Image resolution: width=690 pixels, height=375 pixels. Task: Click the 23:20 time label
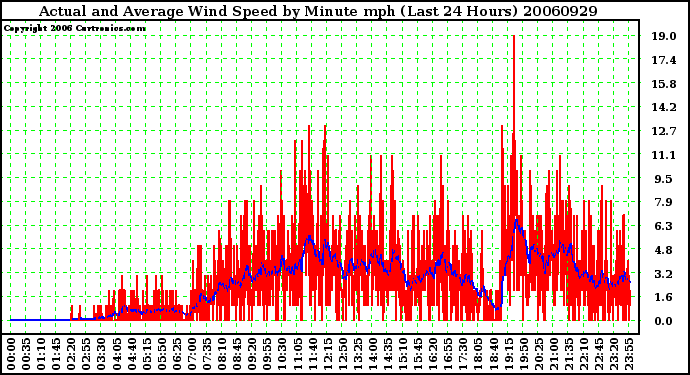[x=613, y=354]
